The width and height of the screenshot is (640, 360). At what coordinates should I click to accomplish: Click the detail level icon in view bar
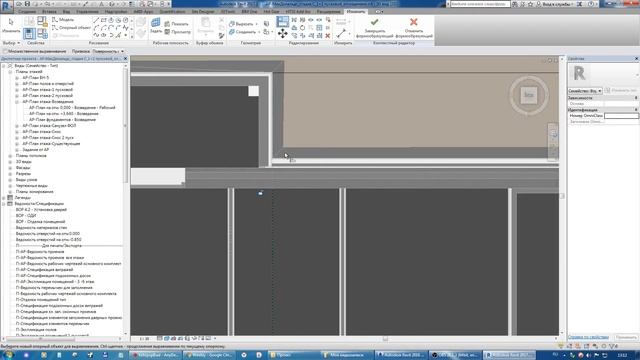(160, 339)
